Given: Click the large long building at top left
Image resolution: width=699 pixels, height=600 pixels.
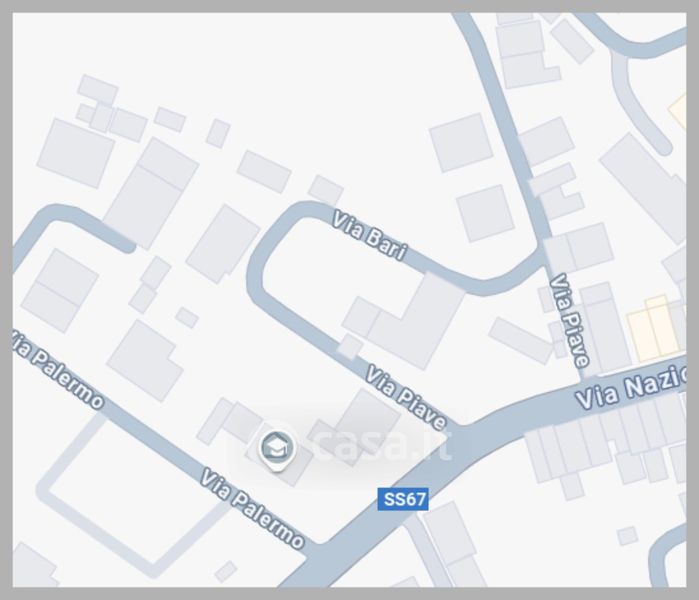Looking at the screenshot, I should click(x=150, y=193).
